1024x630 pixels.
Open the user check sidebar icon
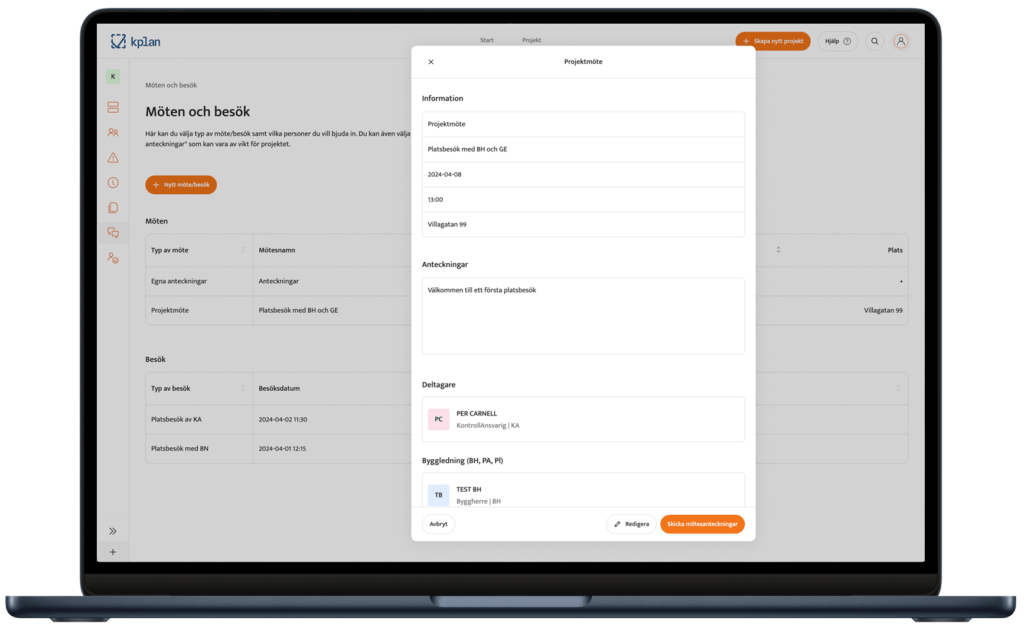113,258
